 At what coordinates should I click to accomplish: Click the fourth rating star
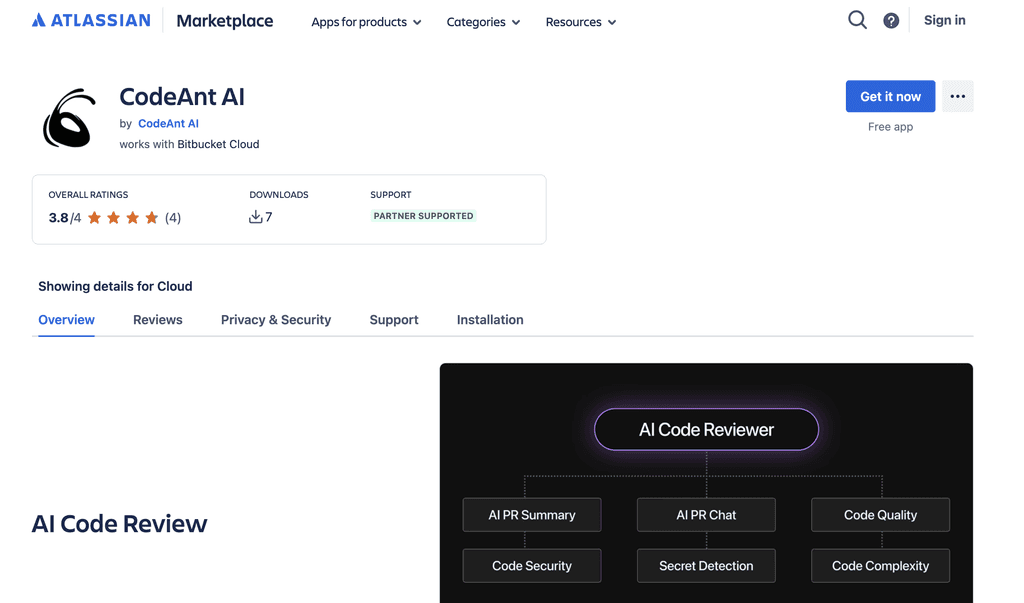click(x=151, y=216)
